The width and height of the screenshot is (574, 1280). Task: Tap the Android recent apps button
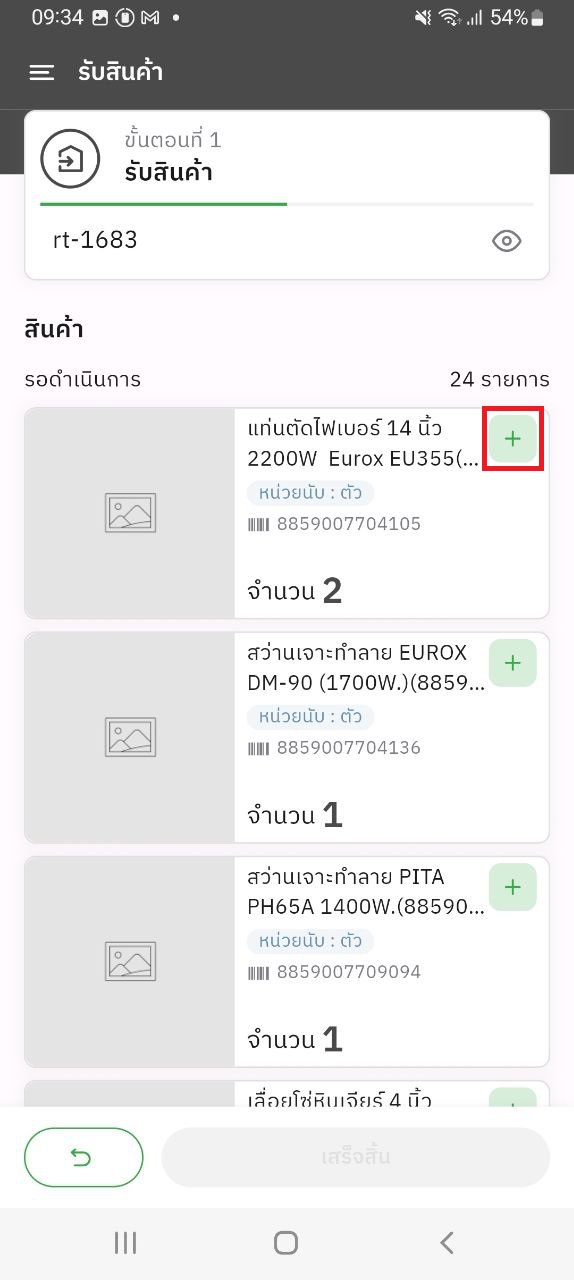tap(125, 1243)
